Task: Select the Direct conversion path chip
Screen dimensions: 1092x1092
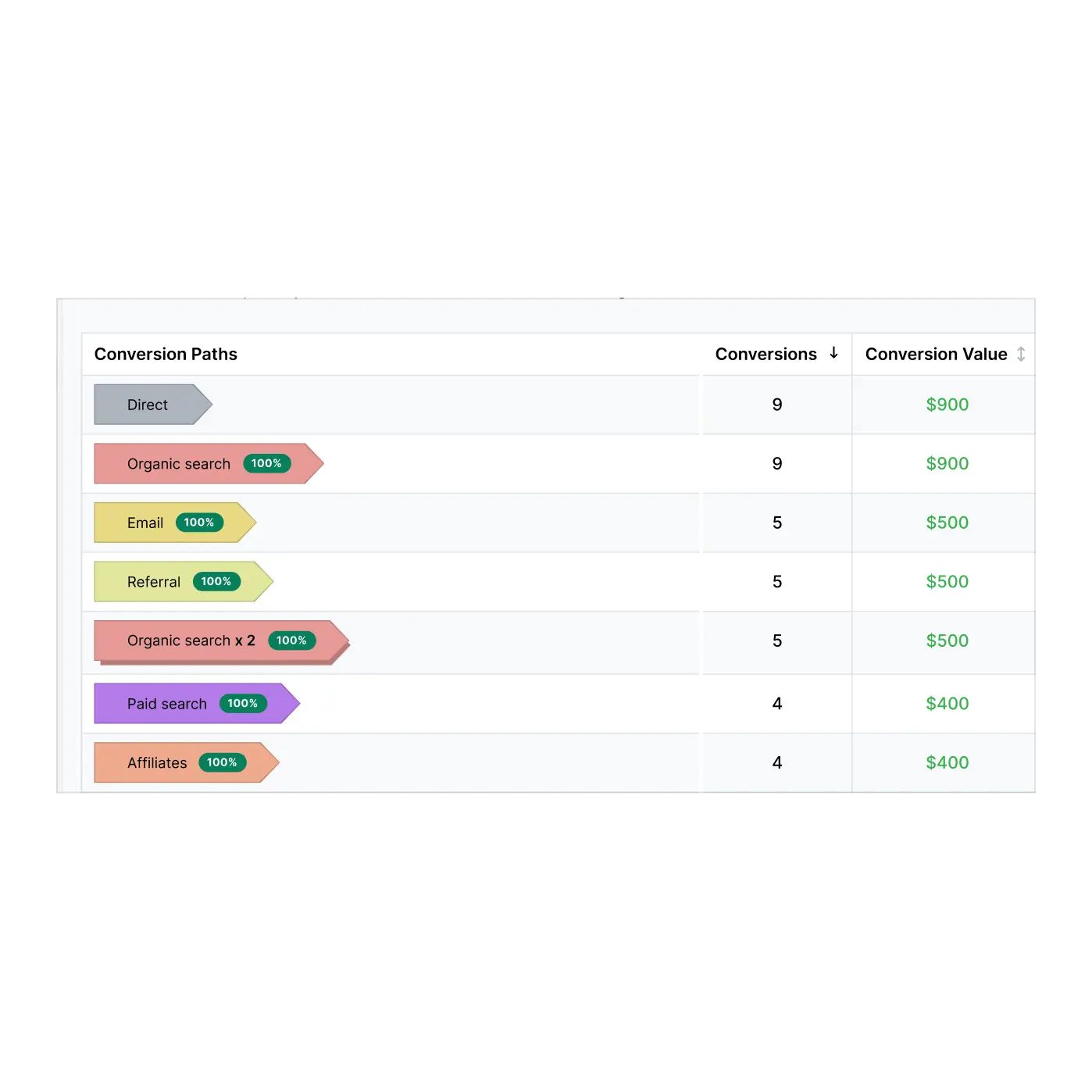Action: pyautogui.click(x=148, y=405)
